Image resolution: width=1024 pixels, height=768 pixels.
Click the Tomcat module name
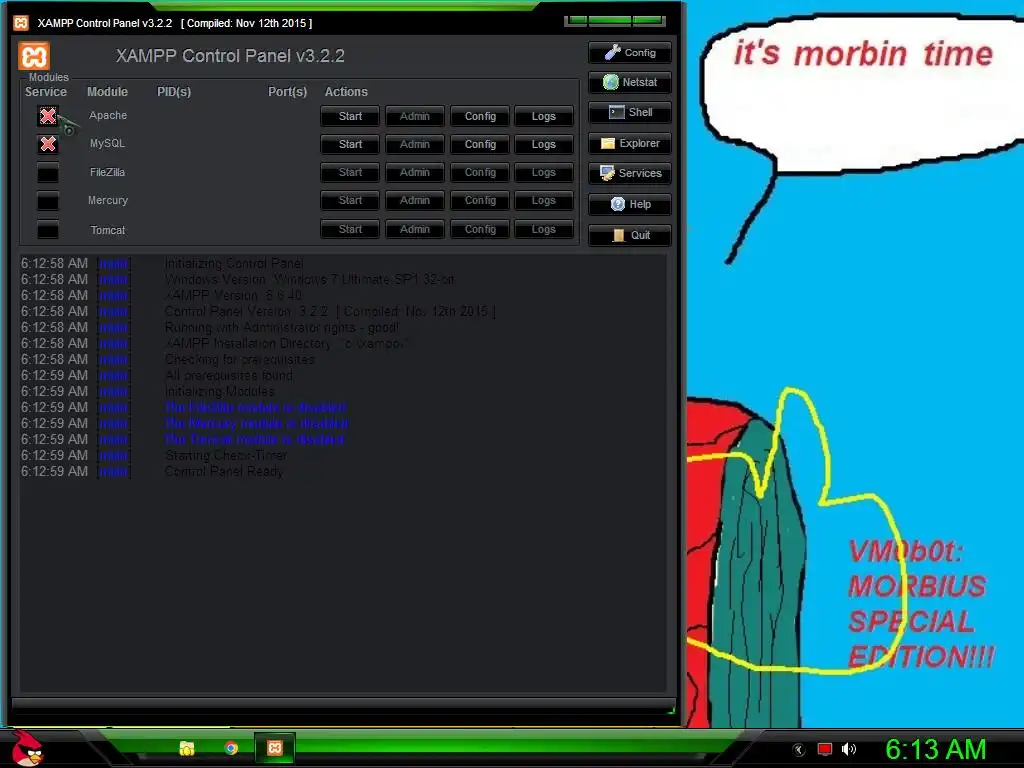coord(108,230)
